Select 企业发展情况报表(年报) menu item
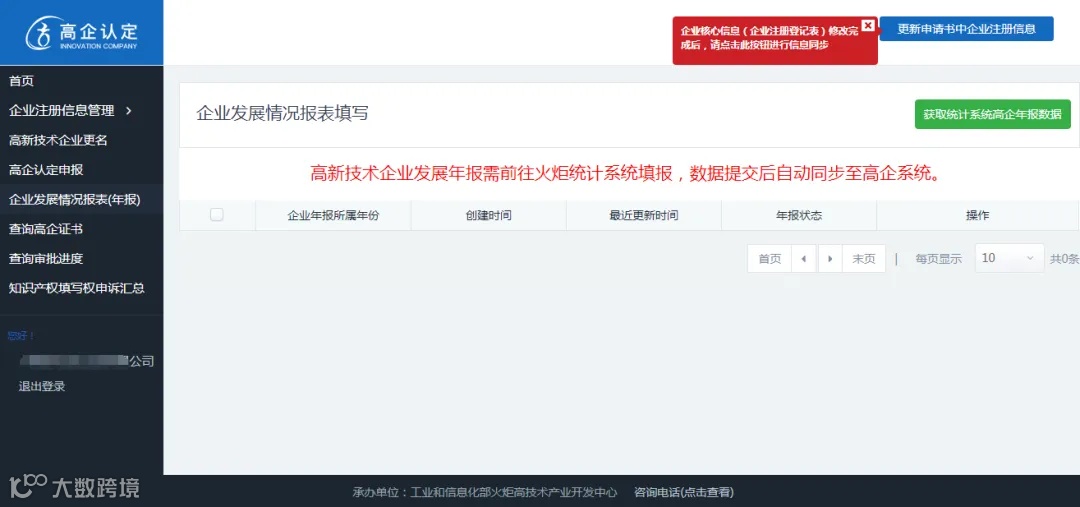Screen dimensions: 1080x507 [x=74, y=200]
